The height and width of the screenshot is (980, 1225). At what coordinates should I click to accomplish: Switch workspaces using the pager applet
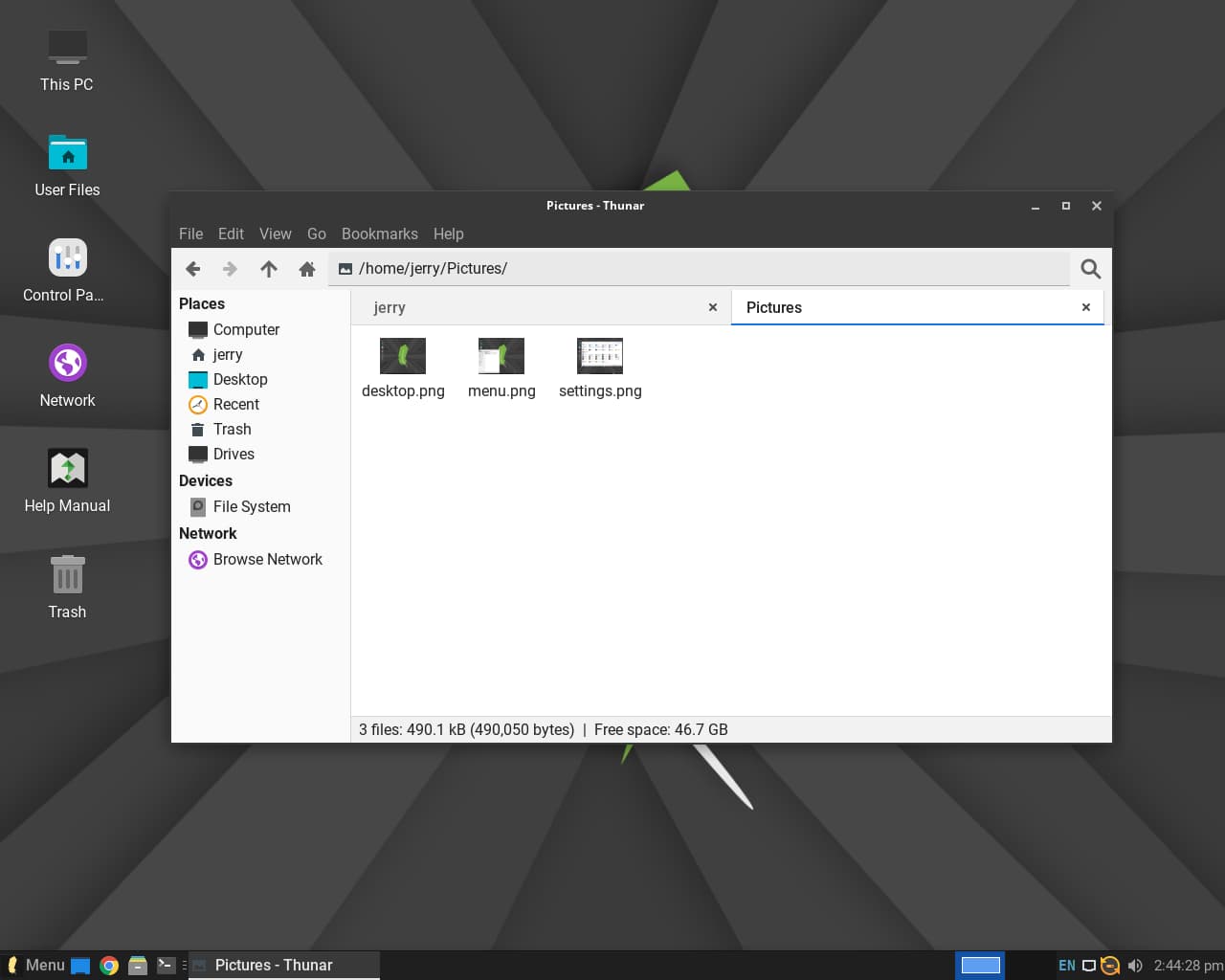click(x=980, y=965)
